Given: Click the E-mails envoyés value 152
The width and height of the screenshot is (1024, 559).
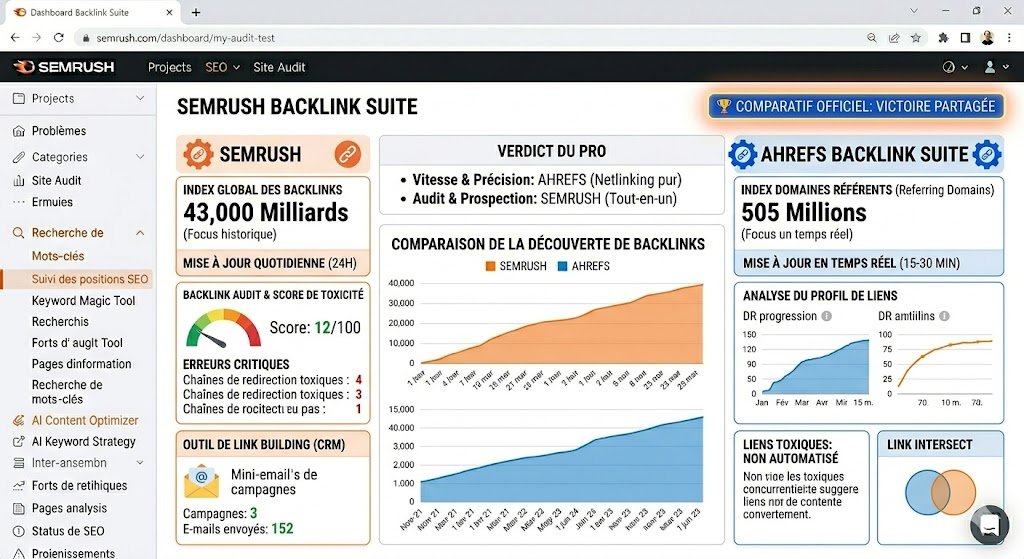Looking at the screenshot, I should click(x=283, y=528).
